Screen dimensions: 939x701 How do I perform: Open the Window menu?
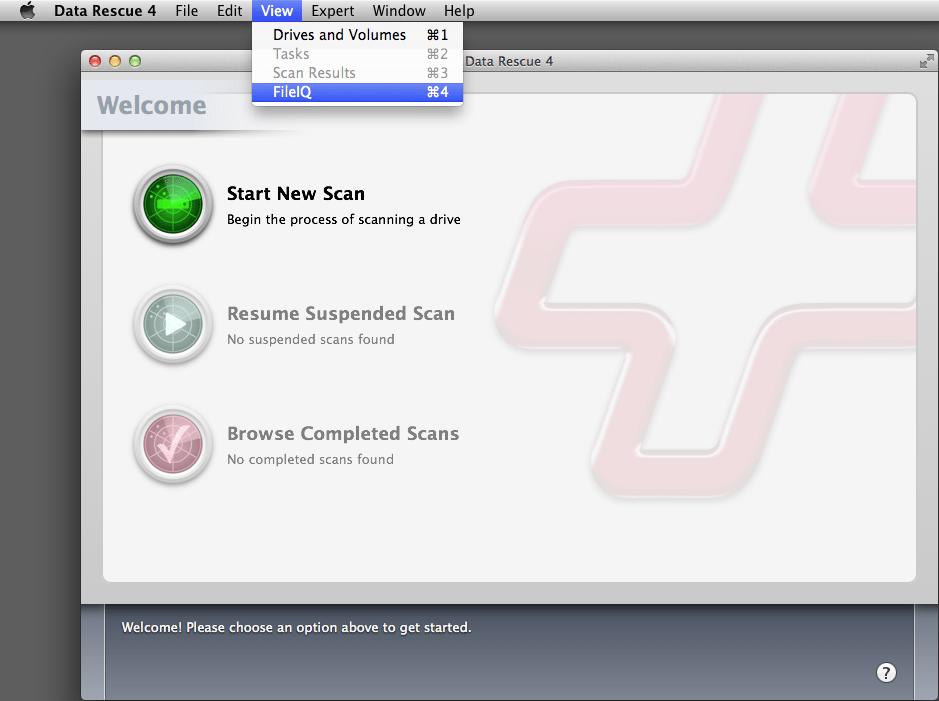coord(399,11)
